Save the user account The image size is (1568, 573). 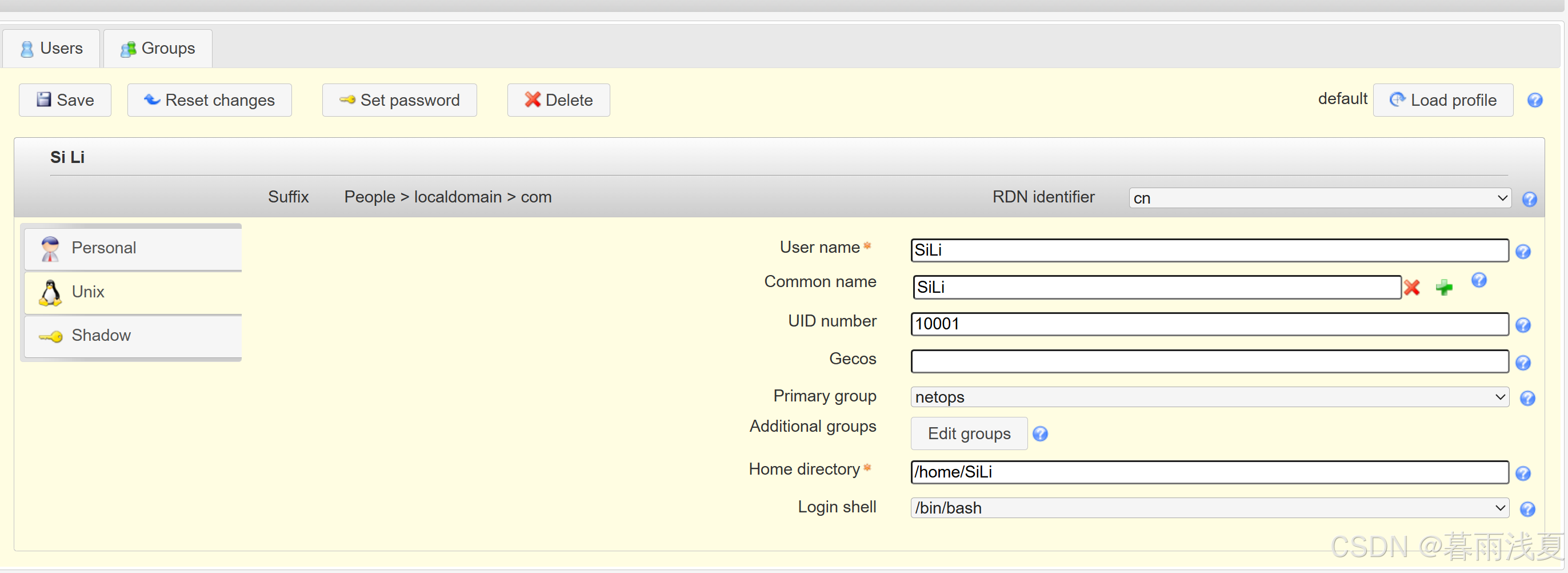coord(65,100)
